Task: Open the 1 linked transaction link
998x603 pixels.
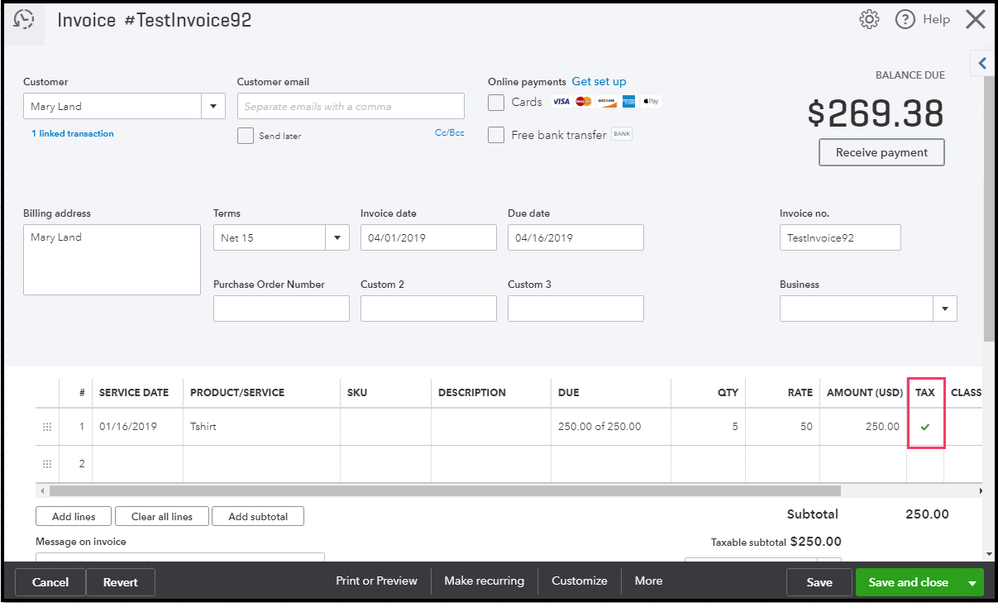Action: [x=72, y=134]
